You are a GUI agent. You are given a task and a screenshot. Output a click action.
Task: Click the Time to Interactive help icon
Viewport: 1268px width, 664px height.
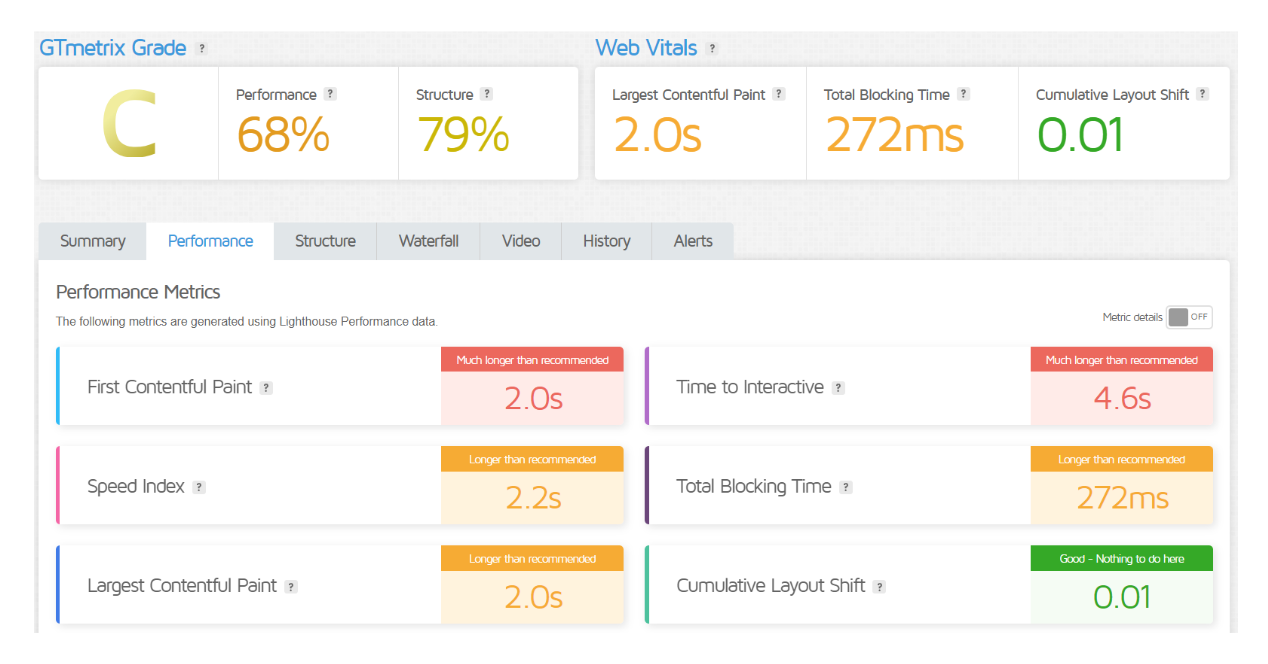tap(838, 387)
